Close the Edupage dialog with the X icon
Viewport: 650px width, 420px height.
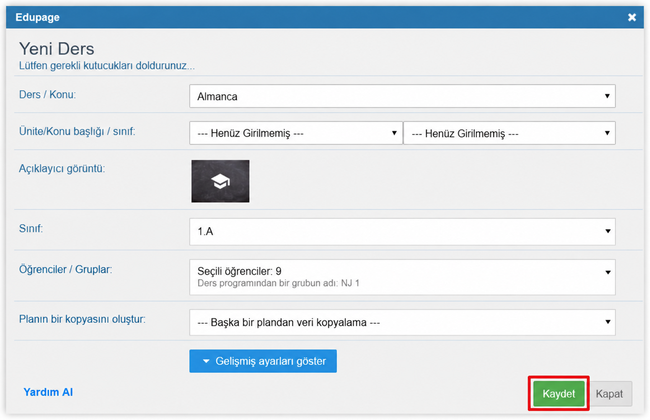pyautogui.click(x=631, y=17)
